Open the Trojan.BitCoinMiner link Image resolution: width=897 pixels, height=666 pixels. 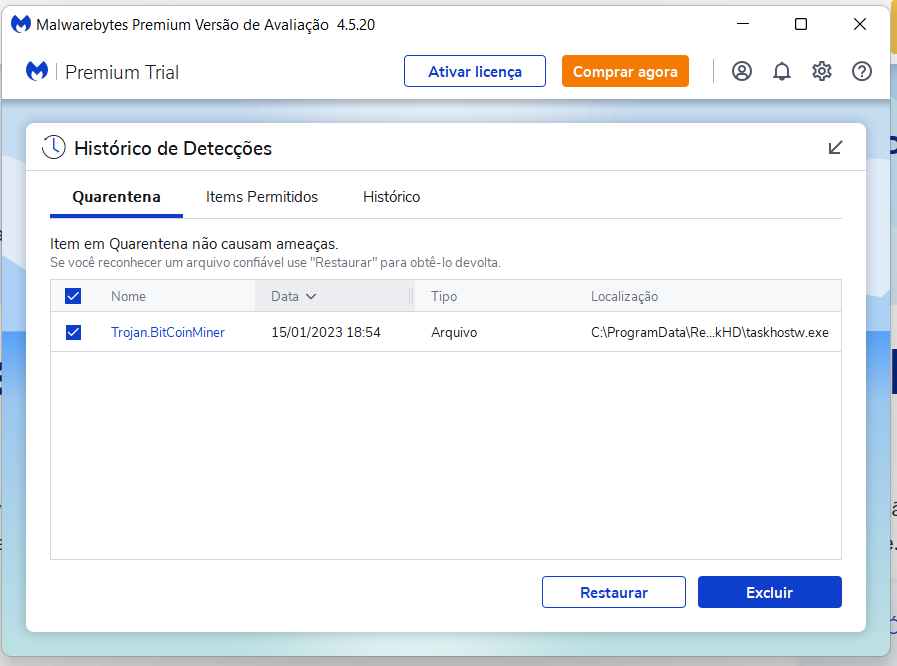click(168, 332)
